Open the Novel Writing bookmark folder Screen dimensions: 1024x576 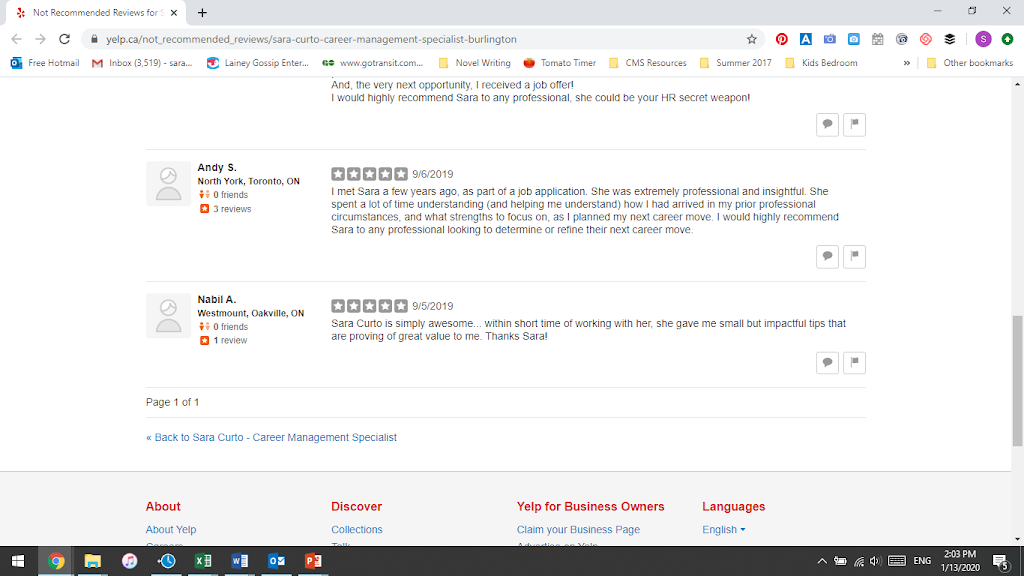[475, 63]
